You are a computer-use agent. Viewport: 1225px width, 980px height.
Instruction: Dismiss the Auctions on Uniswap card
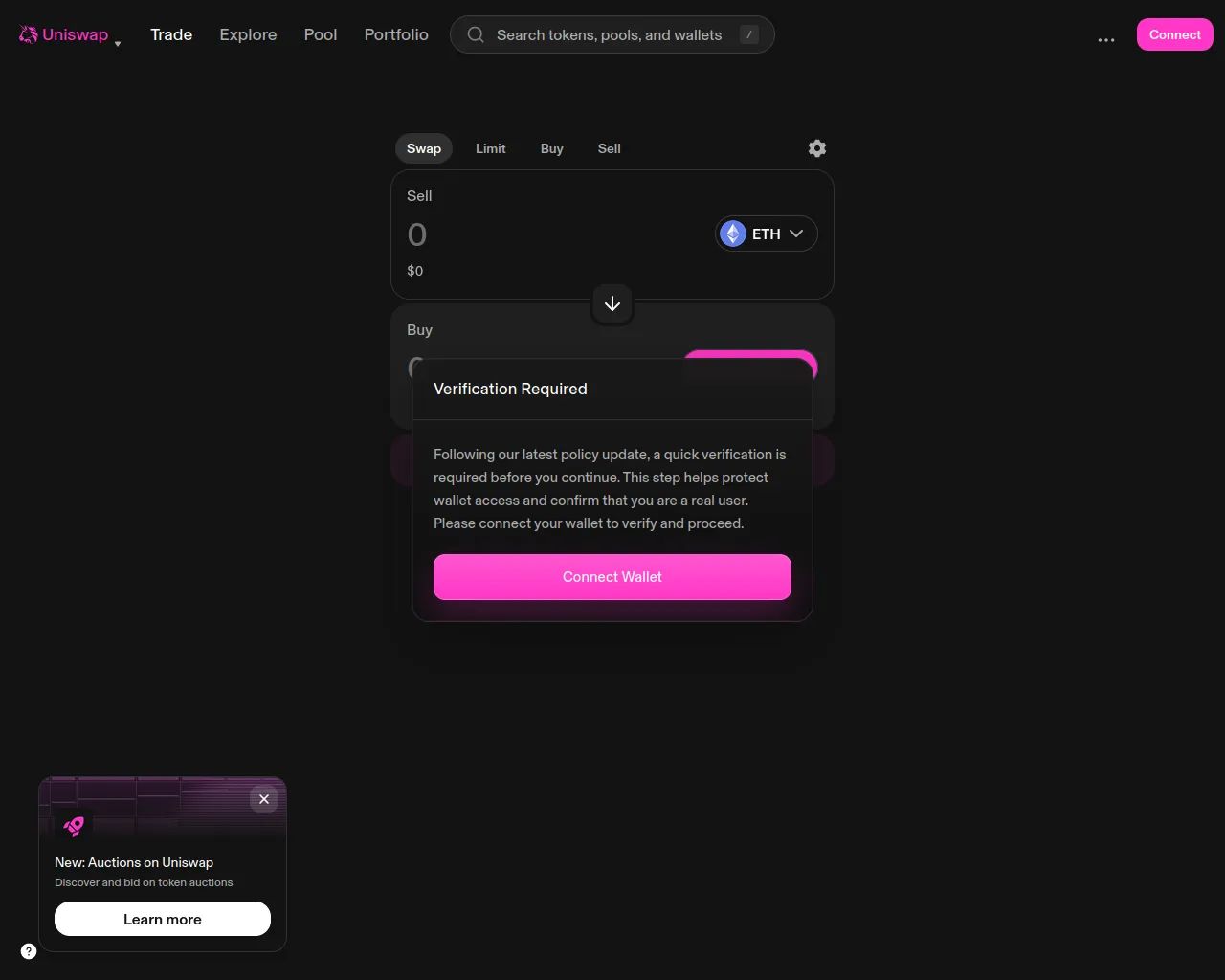(264, 799)
